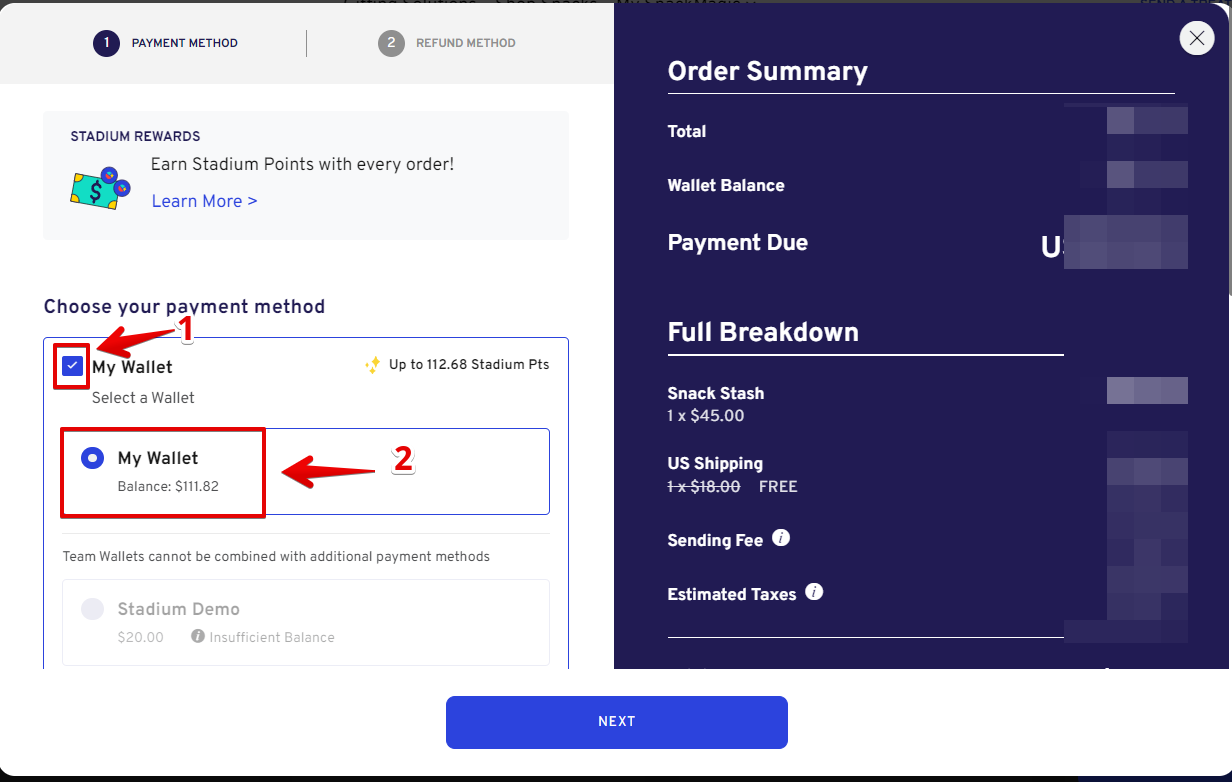
Task: Click the Stadium Demo wallet card
Action: 306,622
